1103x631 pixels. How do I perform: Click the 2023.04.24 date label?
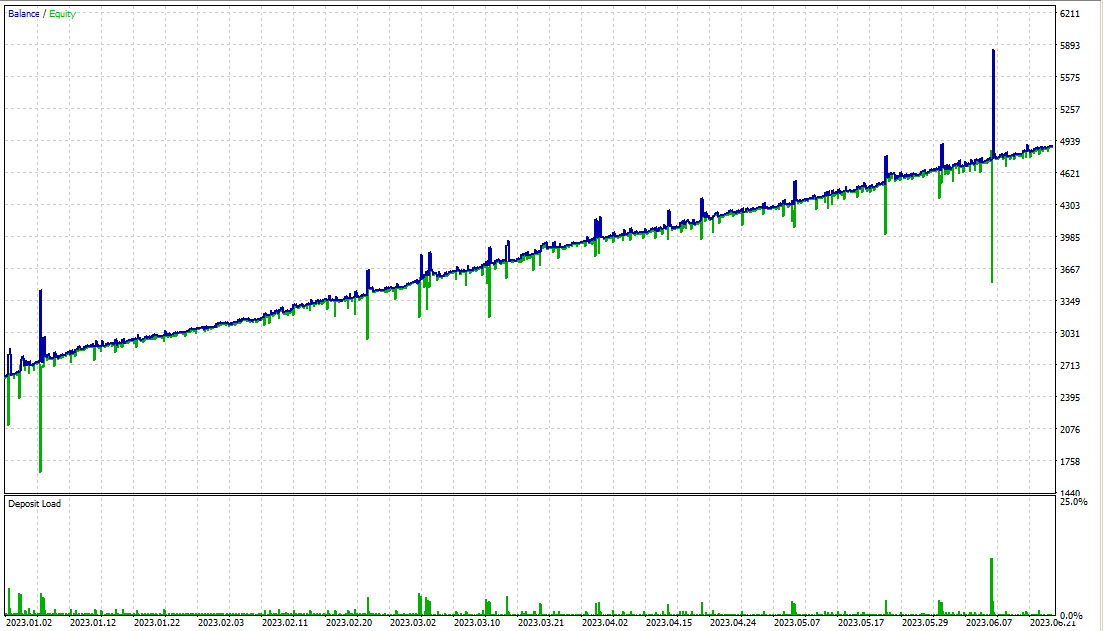pyautogui.click(x=733, y=623)
